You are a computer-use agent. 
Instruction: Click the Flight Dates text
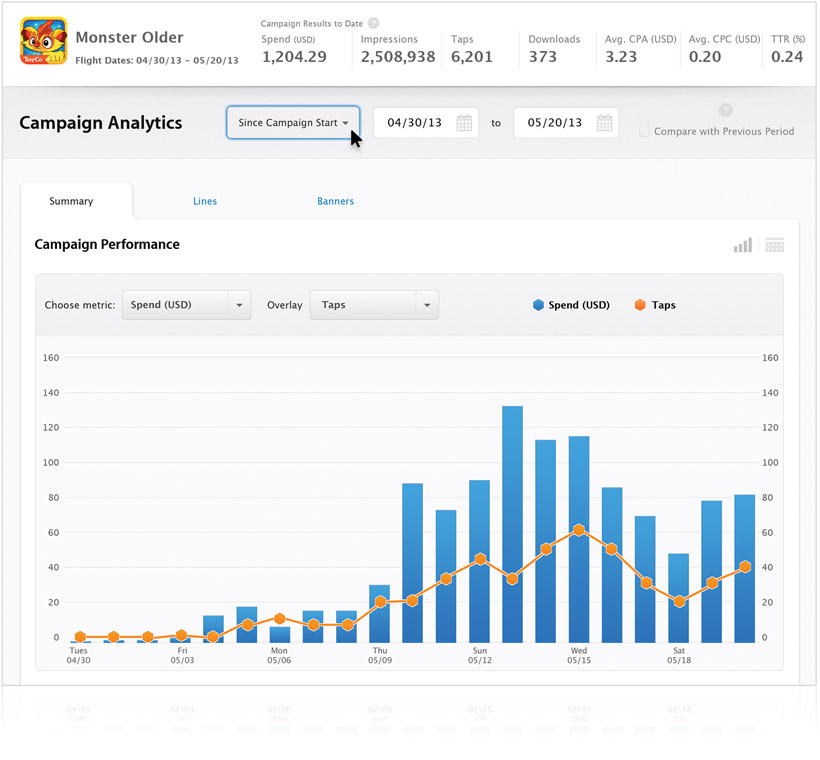tap(157, 61)
